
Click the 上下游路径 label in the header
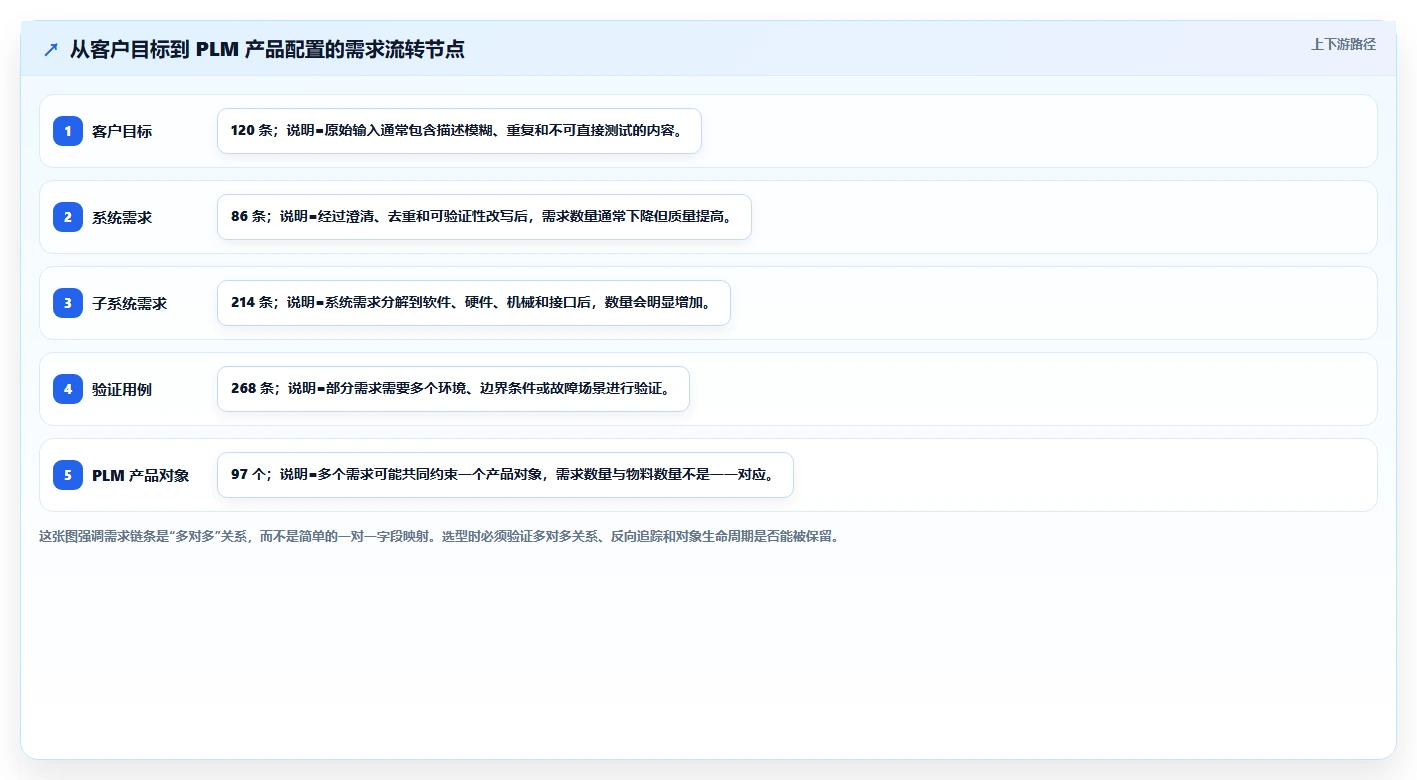1343,44
